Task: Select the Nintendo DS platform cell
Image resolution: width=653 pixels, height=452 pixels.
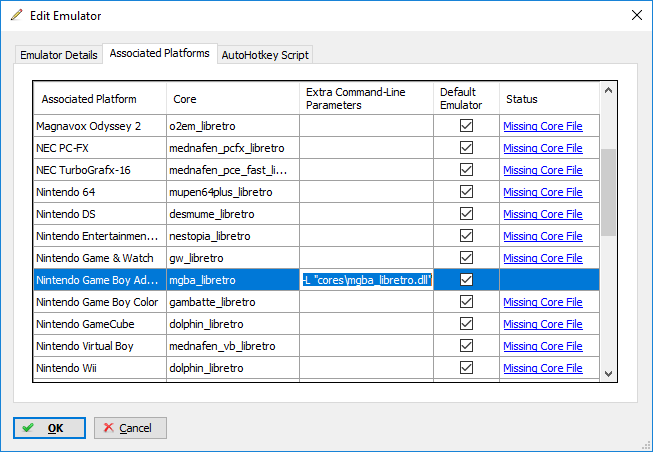Action: [100, 214]
